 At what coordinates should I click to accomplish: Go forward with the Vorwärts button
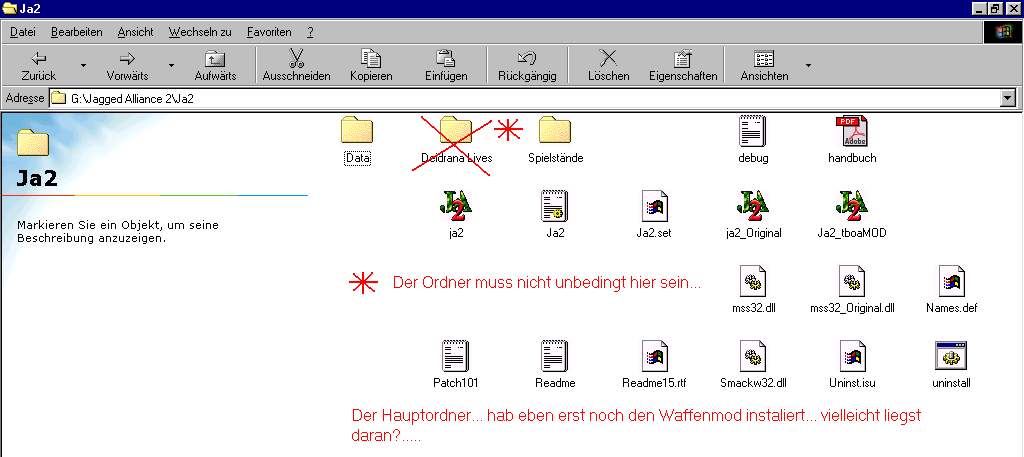click(127, 66)
